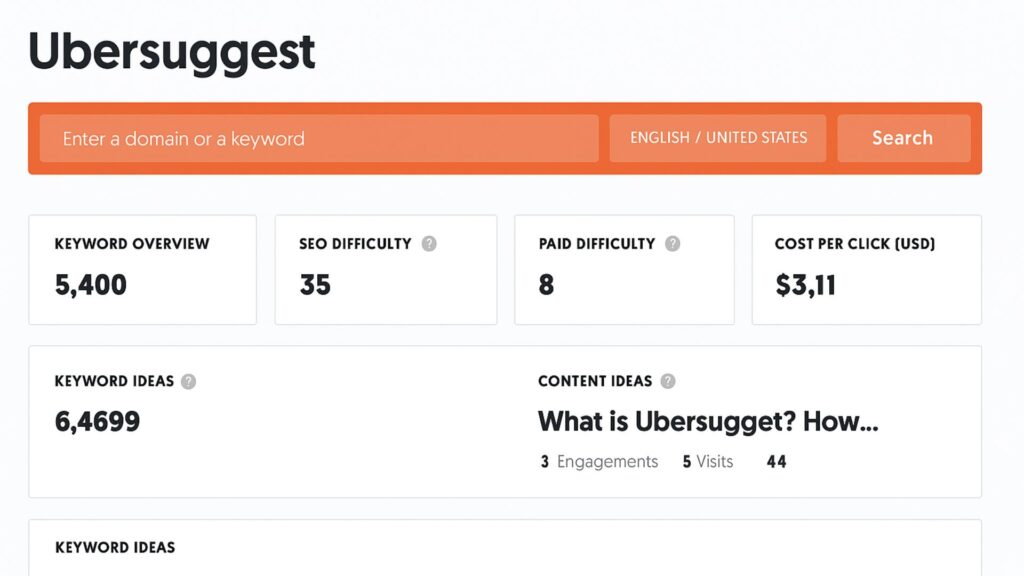Click help icon beside Paid Difficulty

[x=673, y=243]
